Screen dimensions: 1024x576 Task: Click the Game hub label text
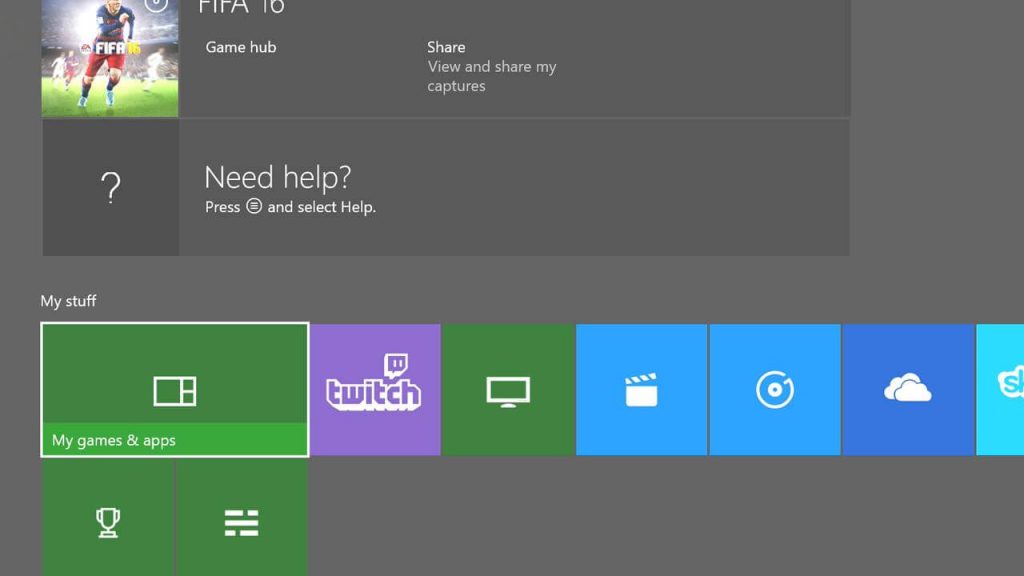pyautogui.click(x=240, y=47)
